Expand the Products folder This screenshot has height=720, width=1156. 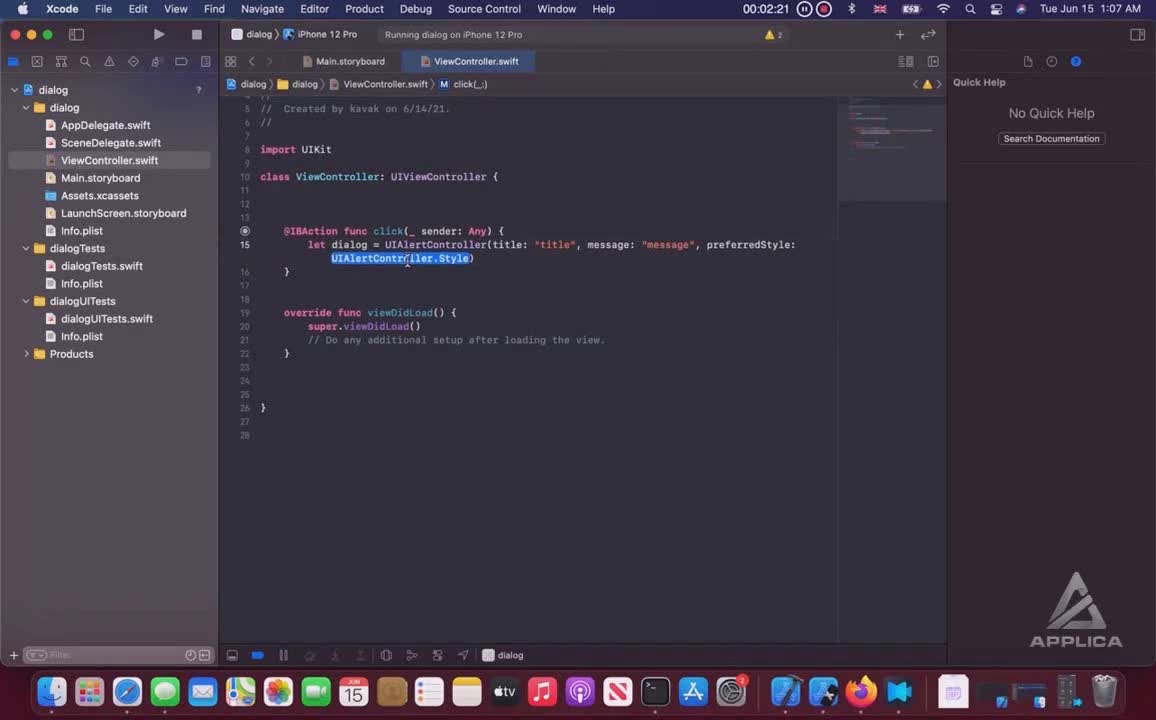(x=27, y=354)
